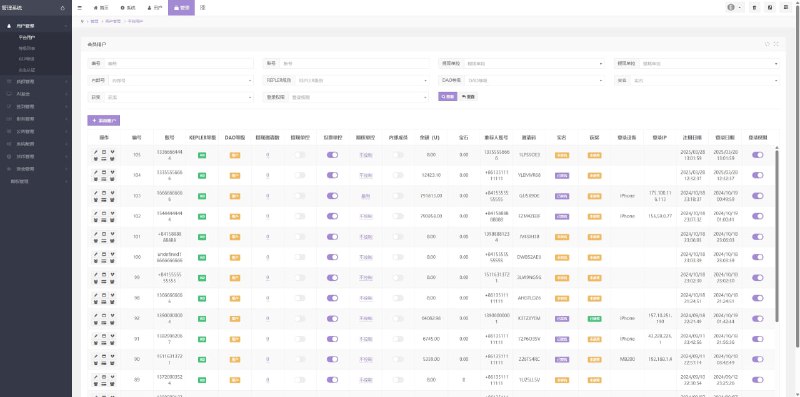Click the breadcrumb home icon
The width and height of the screenshot is (800, 397).
tap(82, 21)
